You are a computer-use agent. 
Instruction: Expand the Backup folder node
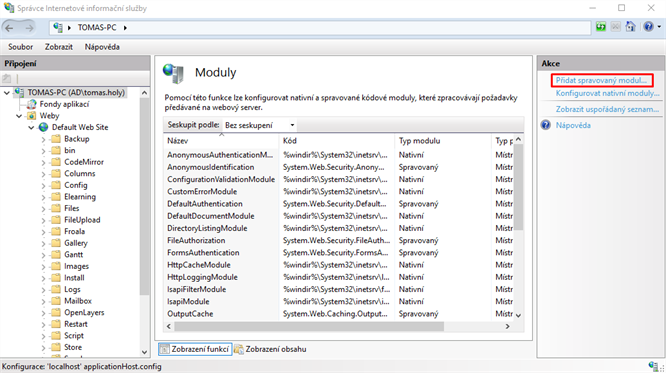coord(43,139)
